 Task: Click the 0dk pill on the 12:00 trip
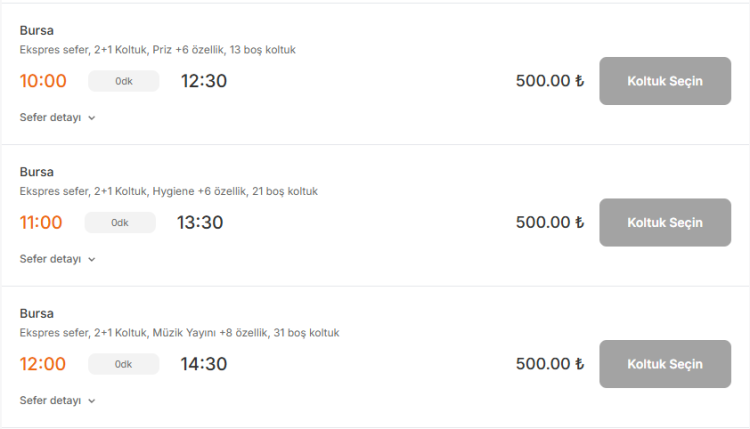[124, 364]
